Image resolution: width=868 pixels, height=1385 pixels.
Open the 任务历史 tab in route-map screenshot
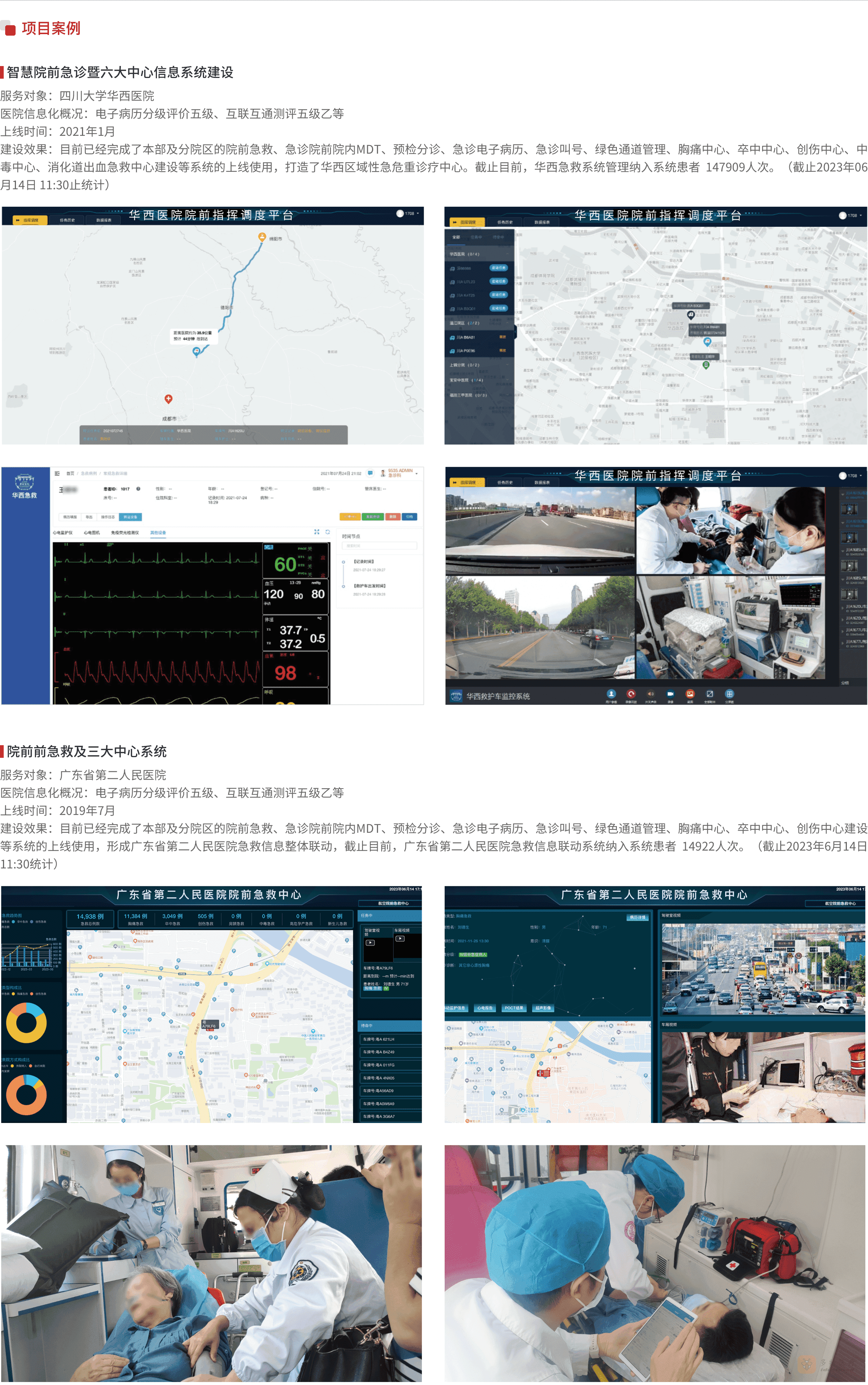pyautogui.click(x=67, y=220)
